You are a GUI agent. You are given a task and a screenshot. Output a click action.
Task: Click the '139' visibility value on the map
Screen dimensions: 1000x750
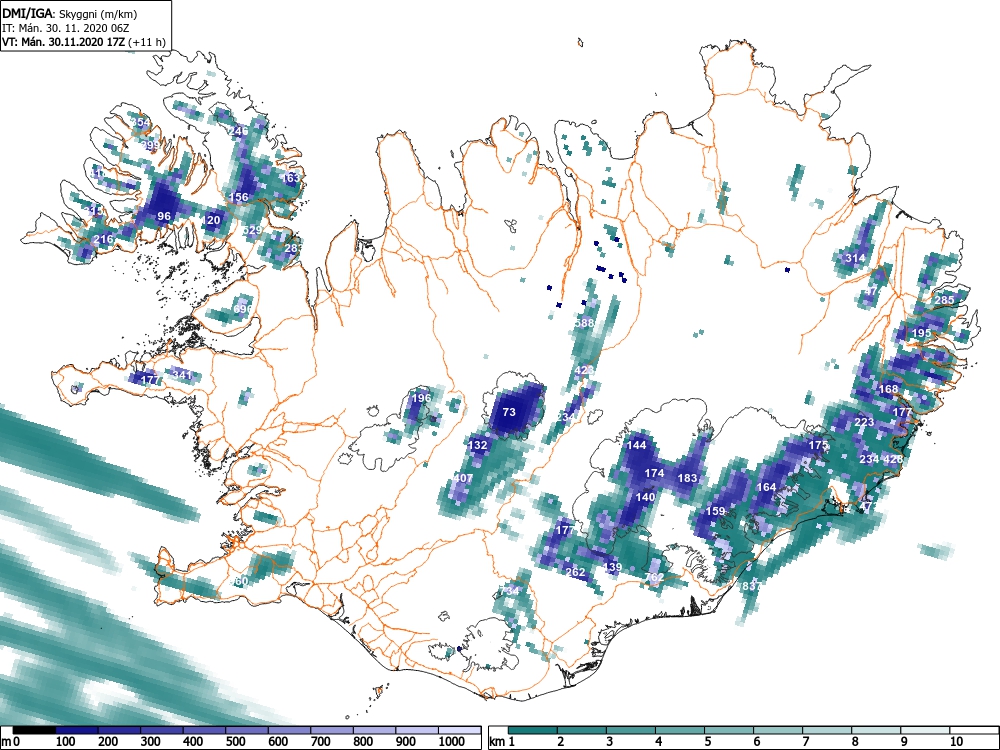click(612, 567)
